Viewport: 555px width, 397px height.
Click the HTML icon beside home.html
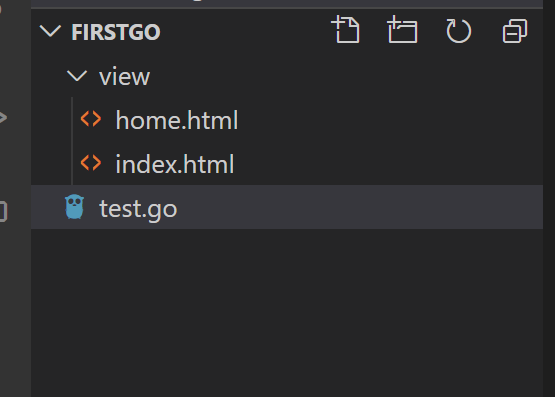click(91, 119)
